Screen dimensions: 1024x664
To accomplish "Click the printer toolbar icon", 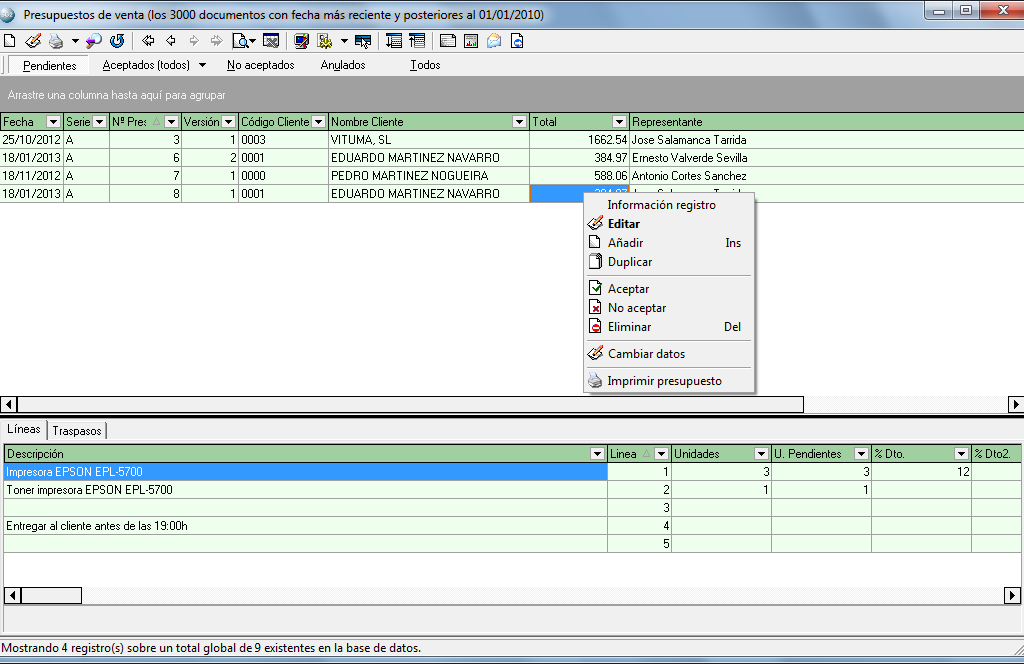I will tap(57, 41).
